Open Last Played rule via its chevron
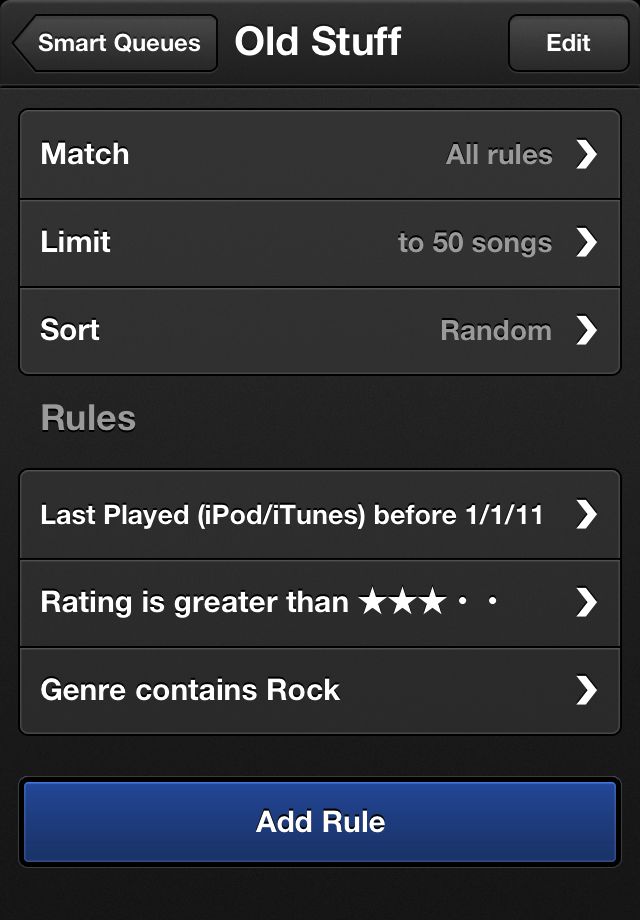640x920 pixels. [587, 514]
